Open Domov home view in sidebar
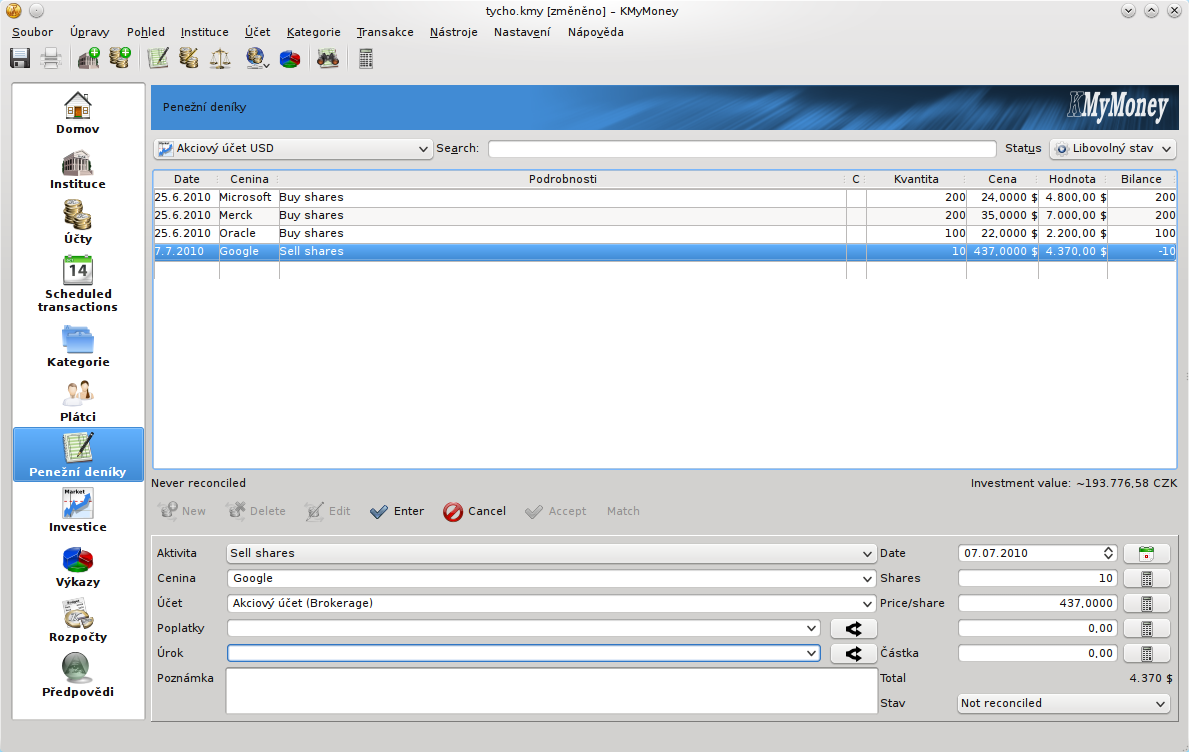This screenshot has width=1189, height=752. click(78, 113)
